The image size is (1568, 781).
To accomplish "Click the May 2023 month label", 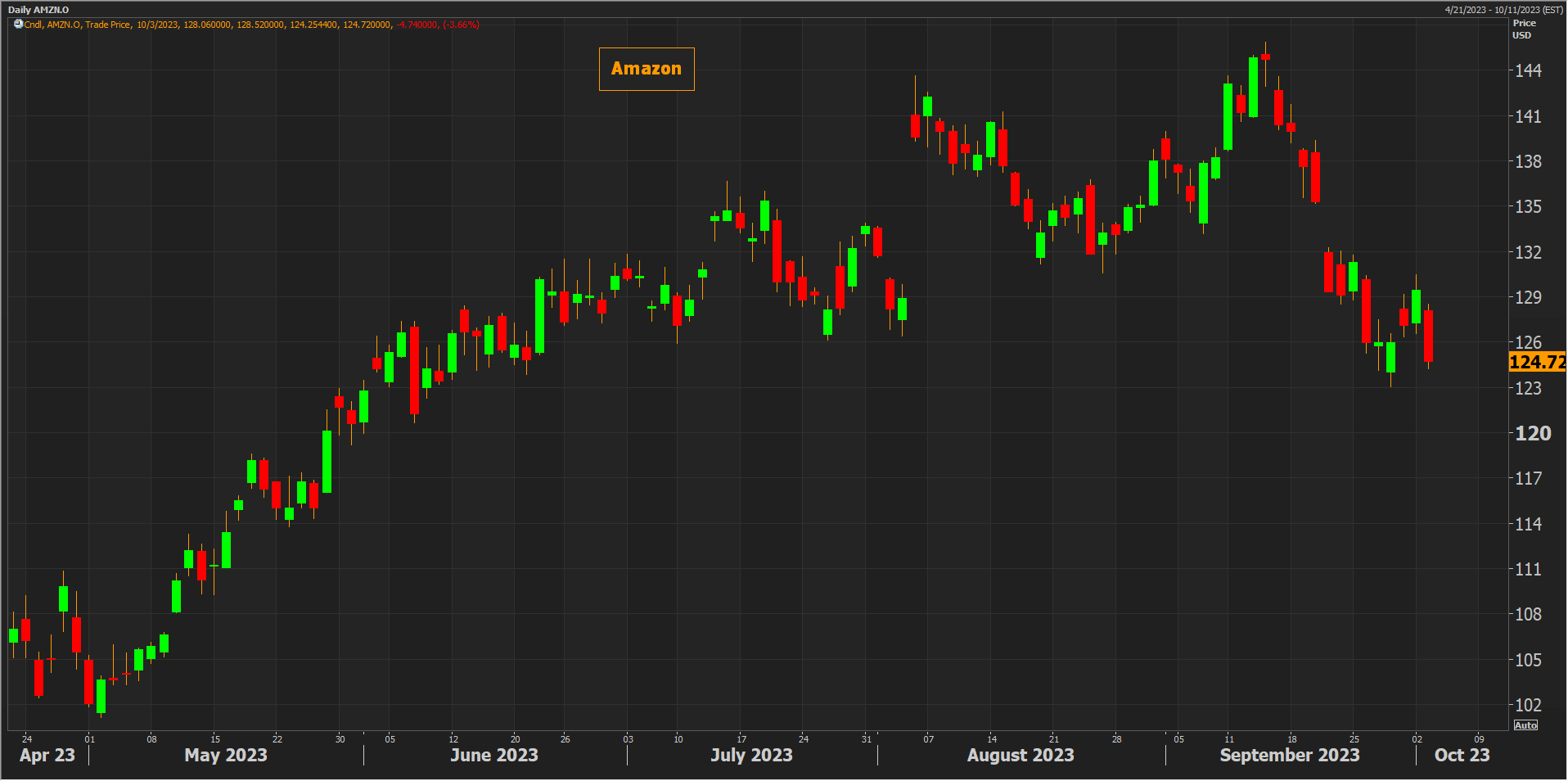I will [x=226, y=755].
